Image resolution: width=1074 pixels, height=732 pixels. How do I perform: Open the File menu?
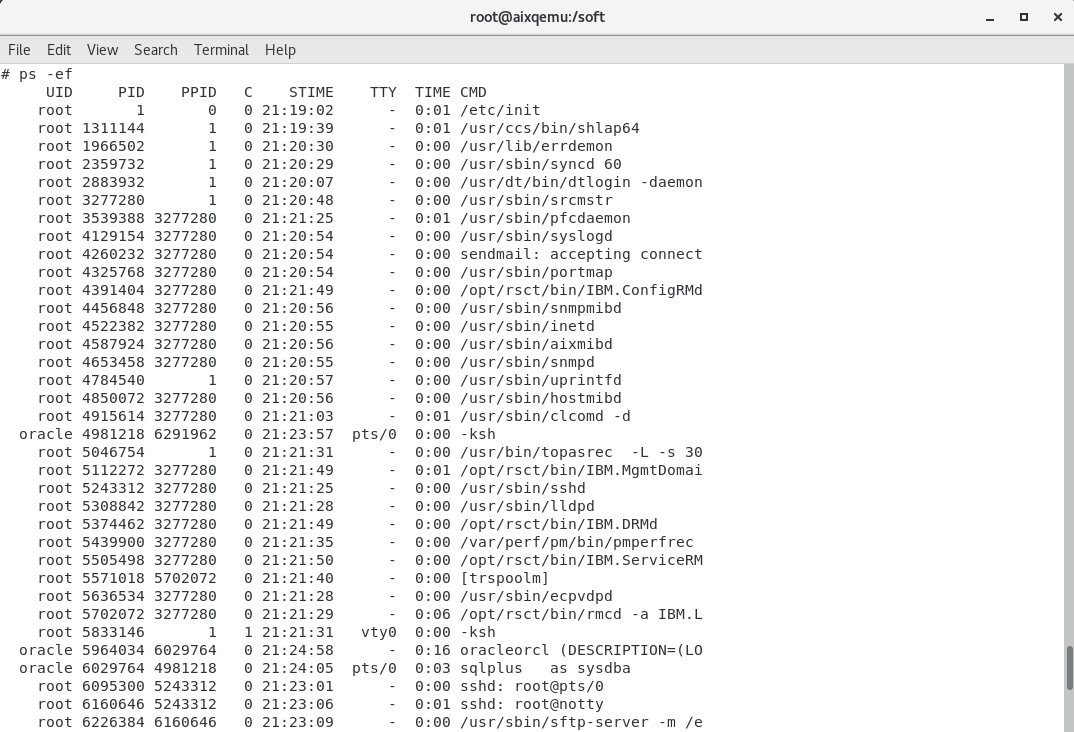(19, 49)
